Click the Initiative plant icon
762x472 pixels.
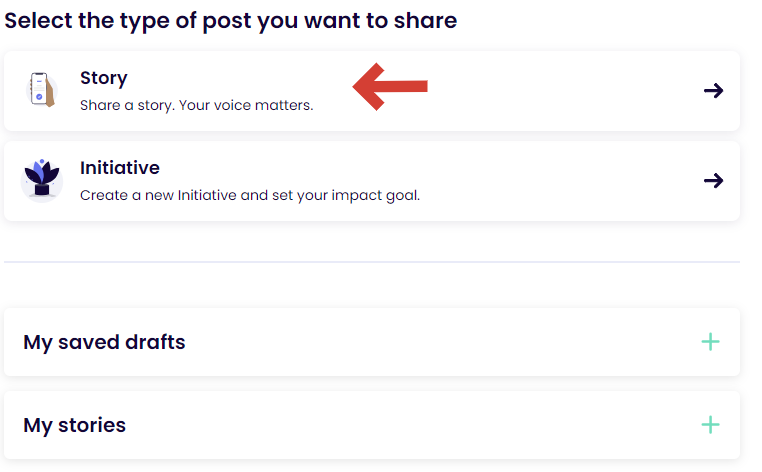41,181
